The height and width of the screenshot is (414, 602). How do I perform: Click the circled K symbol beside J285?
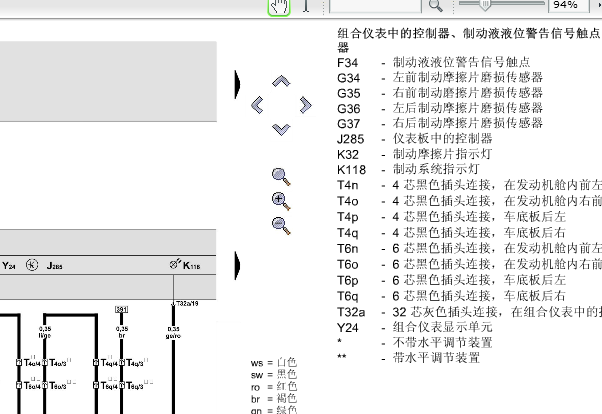click(32, 265)
